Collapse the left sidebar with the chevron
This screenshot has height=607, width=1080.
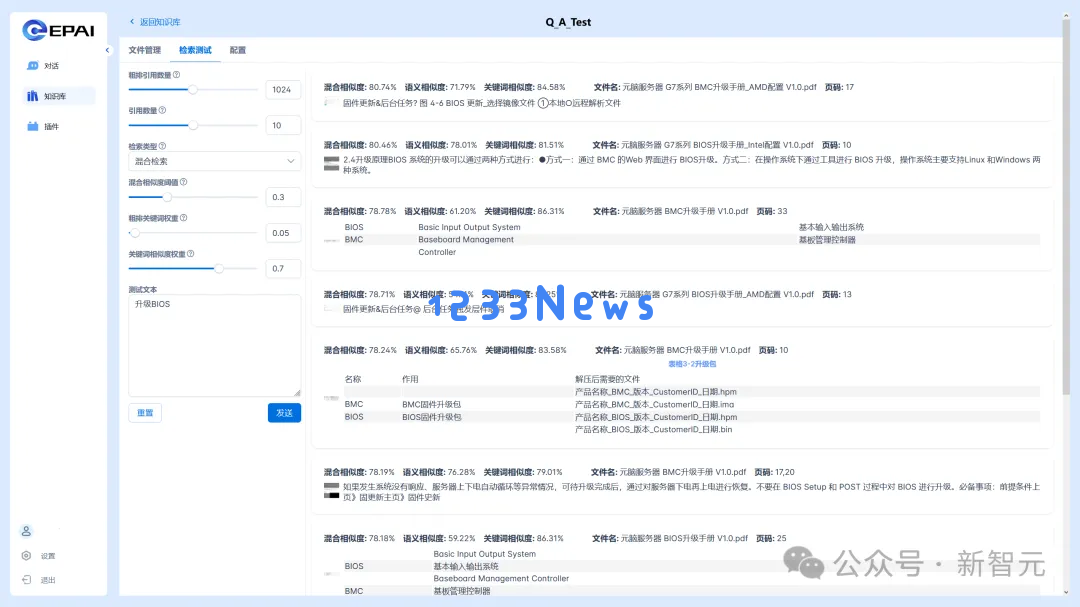coord(107,50)
